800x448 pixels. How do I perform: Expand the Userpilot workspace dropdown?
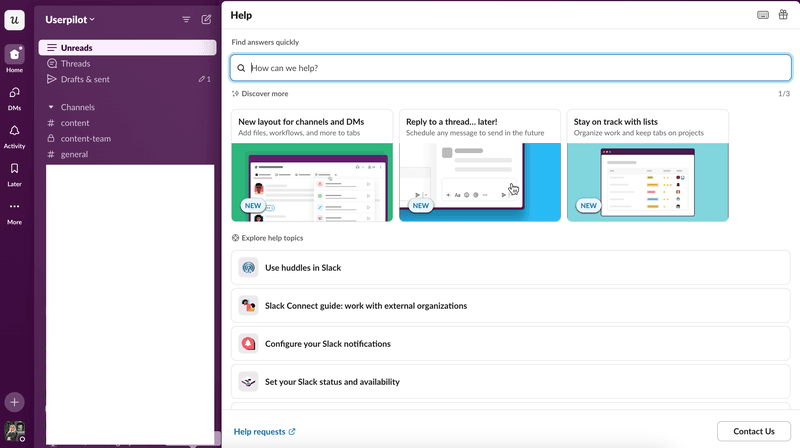[x=70, y=19]
